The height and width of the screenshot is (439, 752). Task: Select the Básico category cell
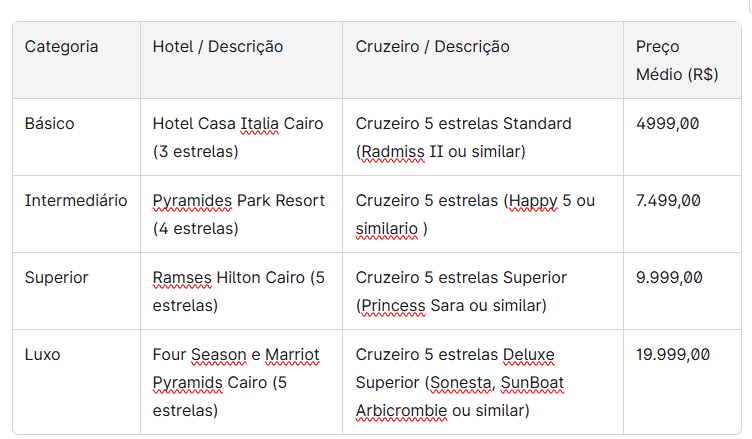[50, 124]
